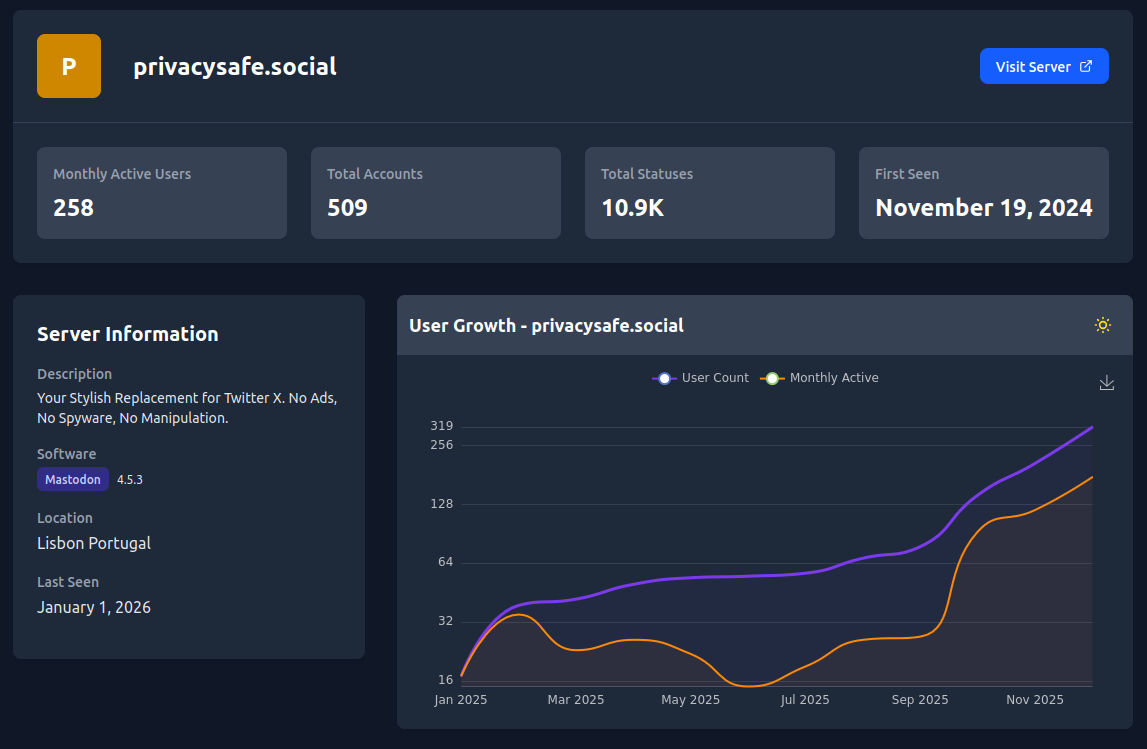Select the User Growth chart title
The image size is (1147, 749).
pos(547,325)
